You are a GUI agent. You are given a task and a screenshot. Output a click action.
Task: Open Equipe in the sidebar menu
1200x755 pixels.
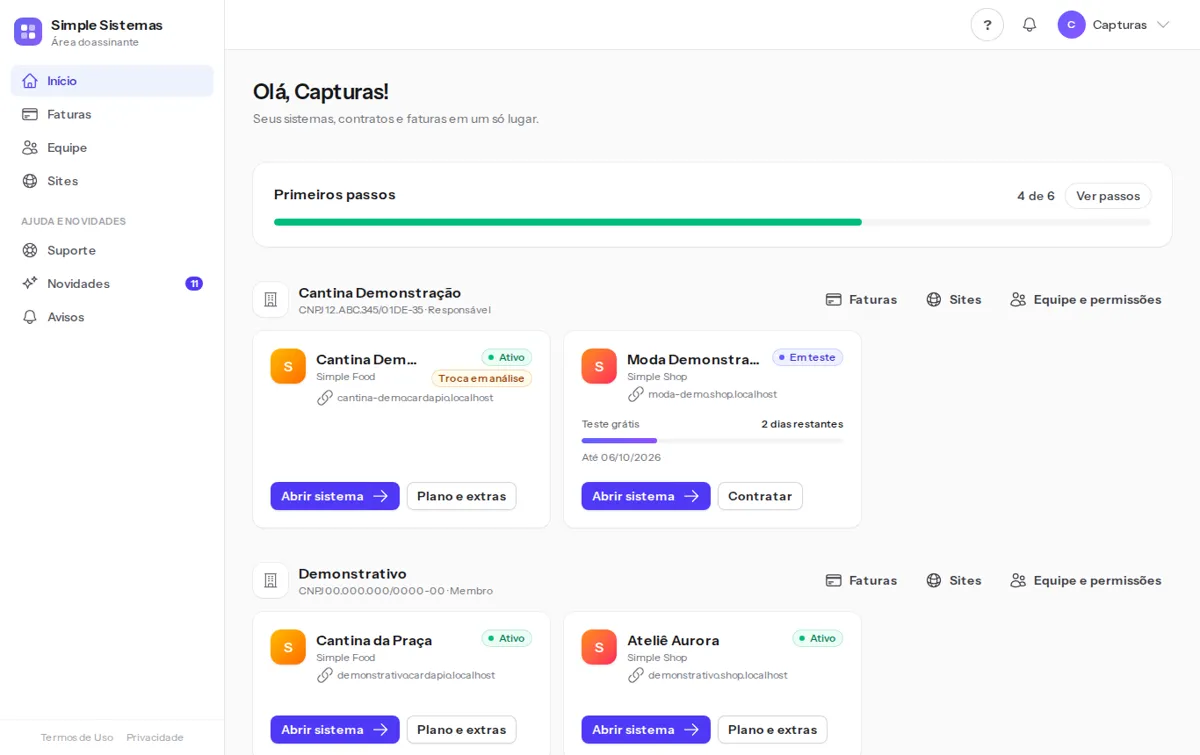click(112, 147)
